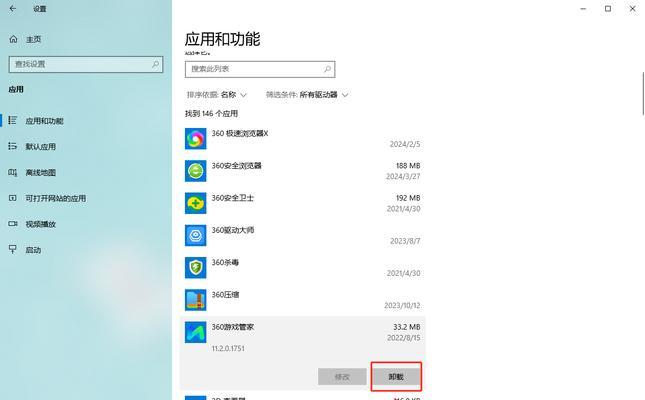
Task: Open 启动 in the sidebar
Action: point(33,250)
